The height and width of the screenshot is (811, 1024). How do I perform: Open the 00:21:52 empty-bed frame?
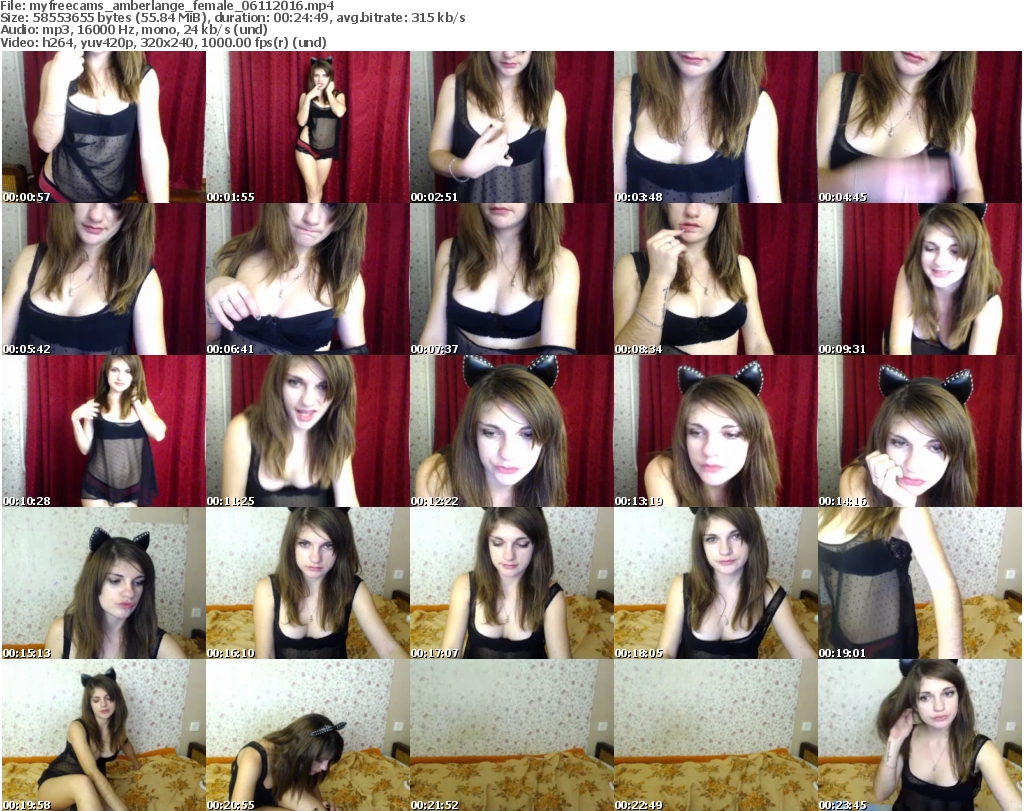pos(511,735)
